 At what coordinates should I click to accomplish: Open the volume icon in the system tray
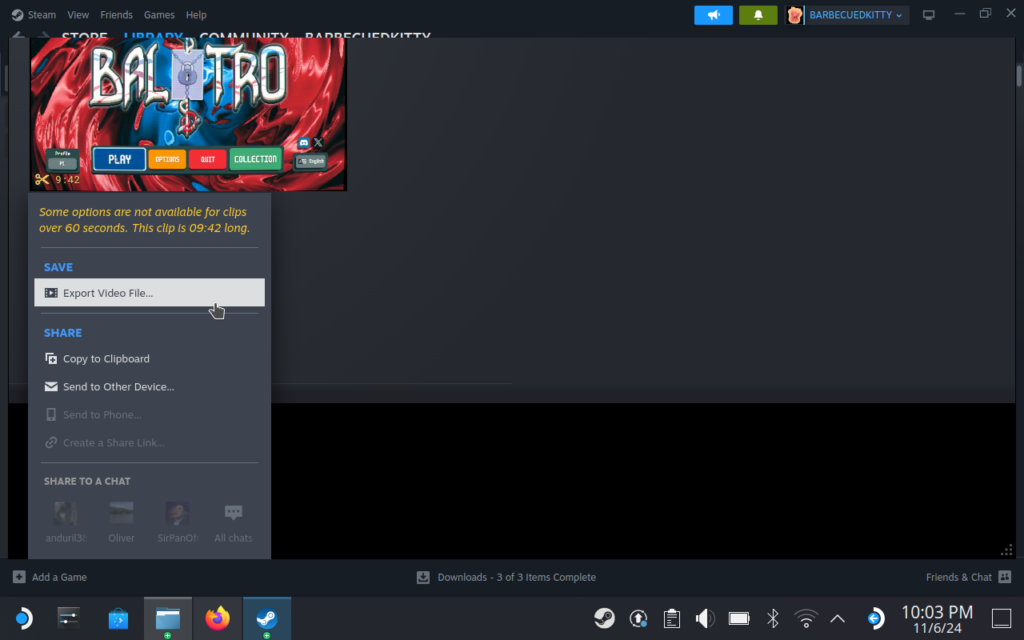pos(705,618)
